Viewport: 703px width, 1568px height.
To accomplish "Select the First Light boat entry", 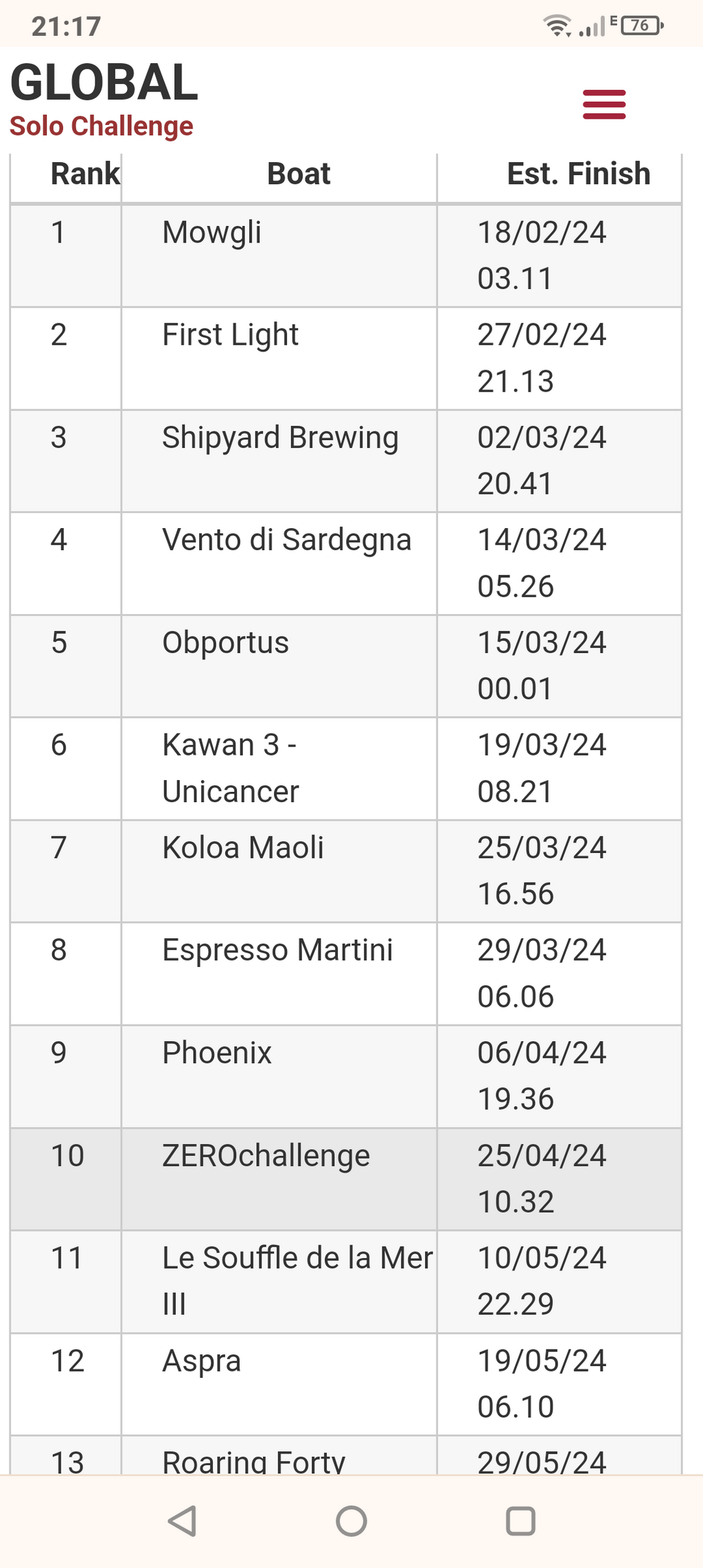I will (x=230, y=335).
